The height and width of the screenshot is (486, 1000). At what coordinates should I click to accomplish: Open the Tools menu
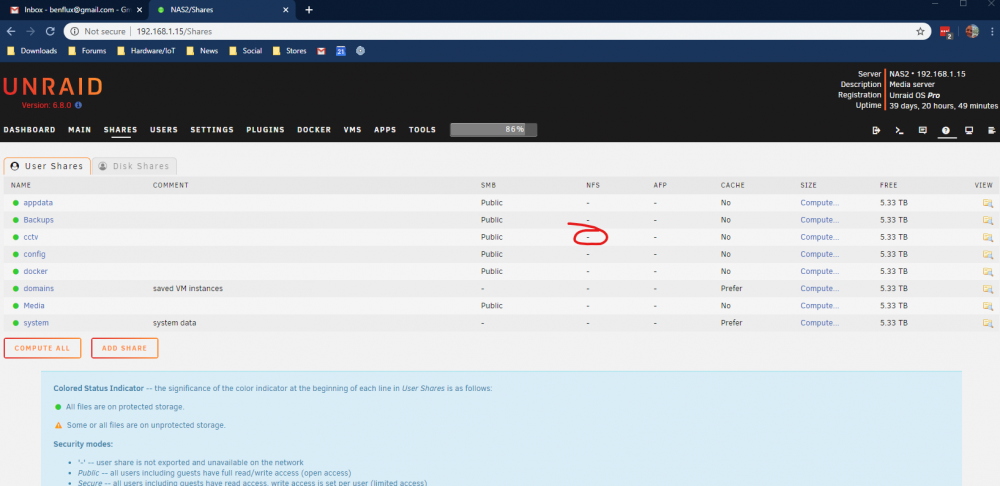coord(422,130)
